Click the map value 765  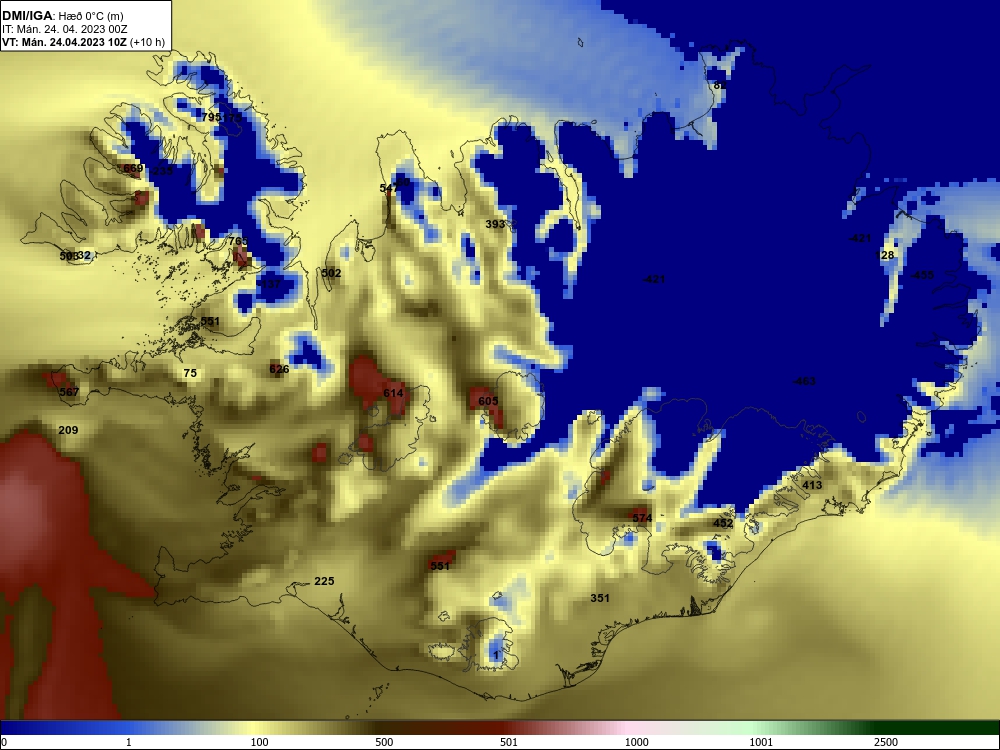[x=238, y=241]
